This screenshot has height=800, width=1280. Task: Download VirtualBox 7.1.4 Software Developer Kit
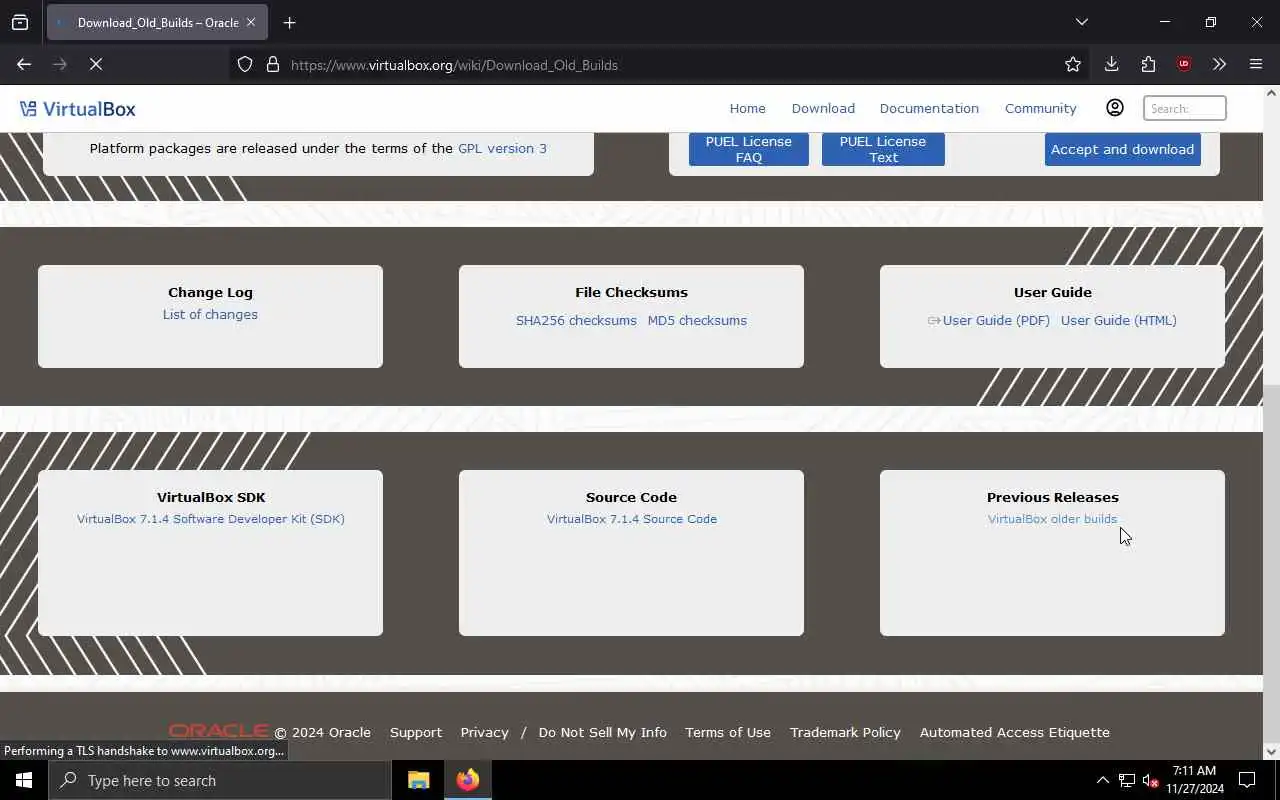211,519
